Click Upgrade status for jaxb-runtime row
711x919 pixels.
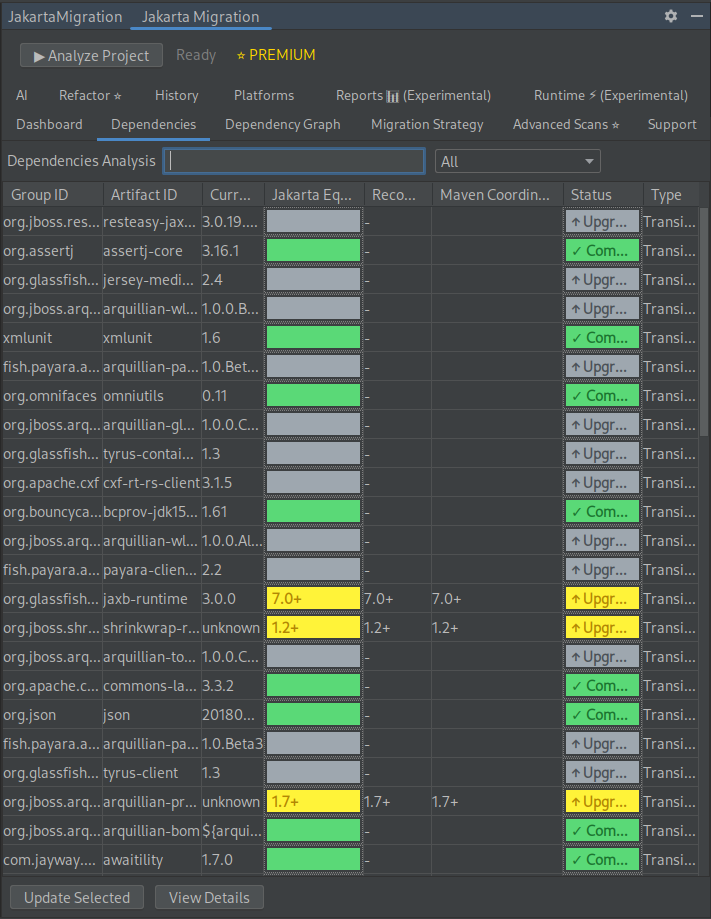[x=602, y=599]
